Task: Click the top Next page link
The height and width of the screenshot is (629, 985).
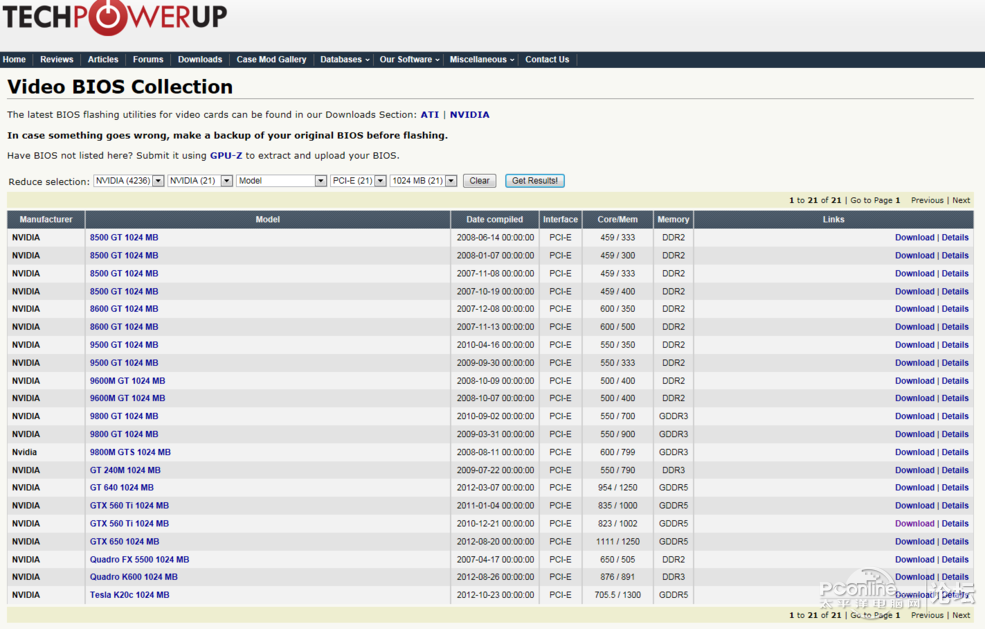Action: click(x=961, y=200)
